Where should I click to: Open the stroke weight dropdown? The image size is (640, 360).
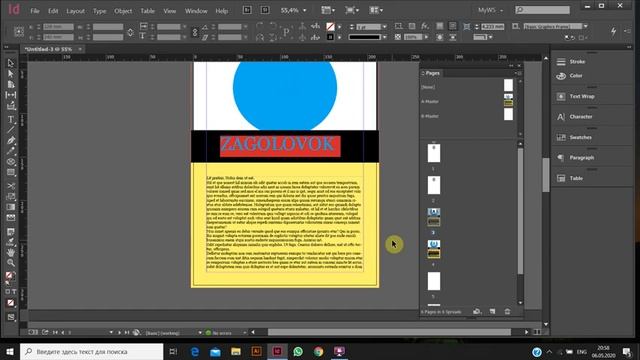pos(384,27)
